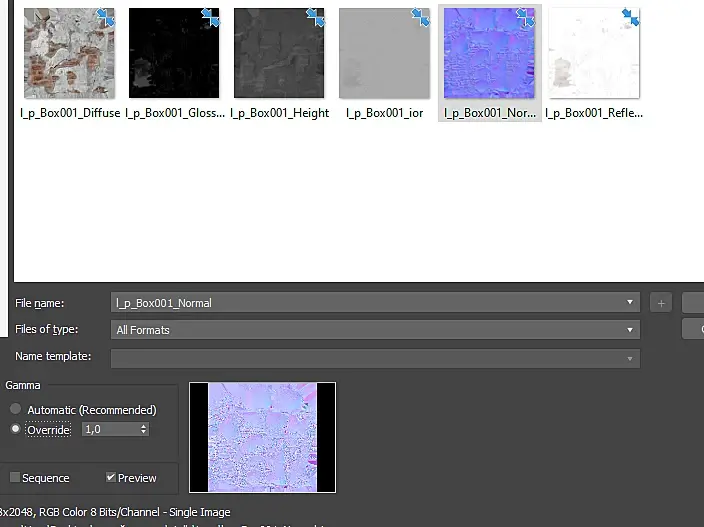The image size is (704, 527).
Task: Click the normal map preview image
Action: 263,437
